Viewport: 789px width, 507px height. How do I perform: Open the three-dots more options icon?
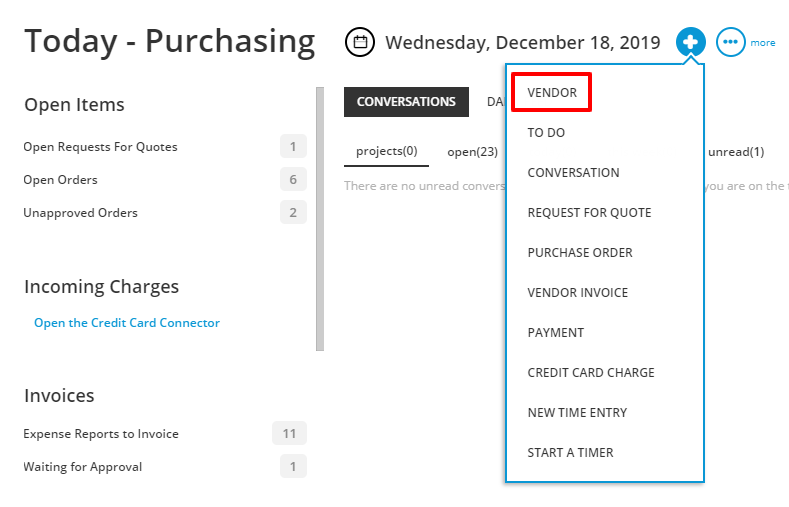pyautogui.click(x=731, y=42)
